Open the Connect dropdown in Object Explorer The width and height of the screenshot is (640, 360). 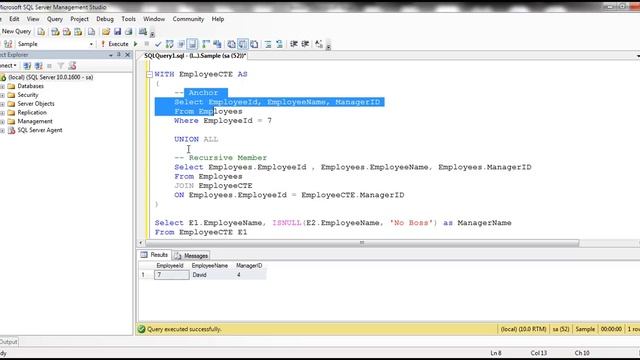8,66
